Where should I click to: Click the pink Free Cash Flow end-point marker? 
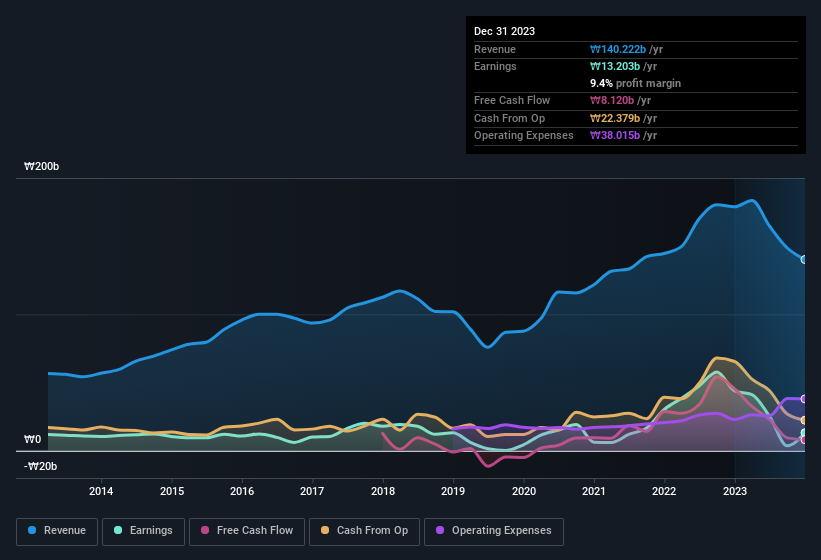[804, 440]
